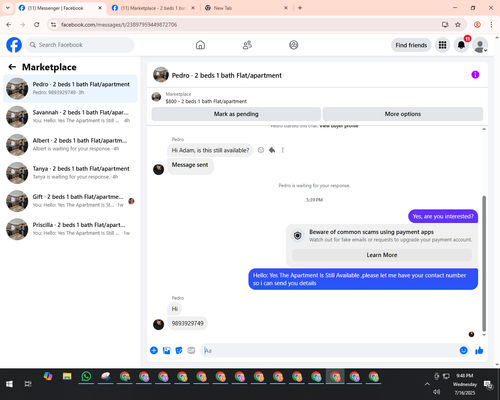Viewport: 500px width, 400px height.
Task: Click the Find friends button
Action: pos(411,45)
